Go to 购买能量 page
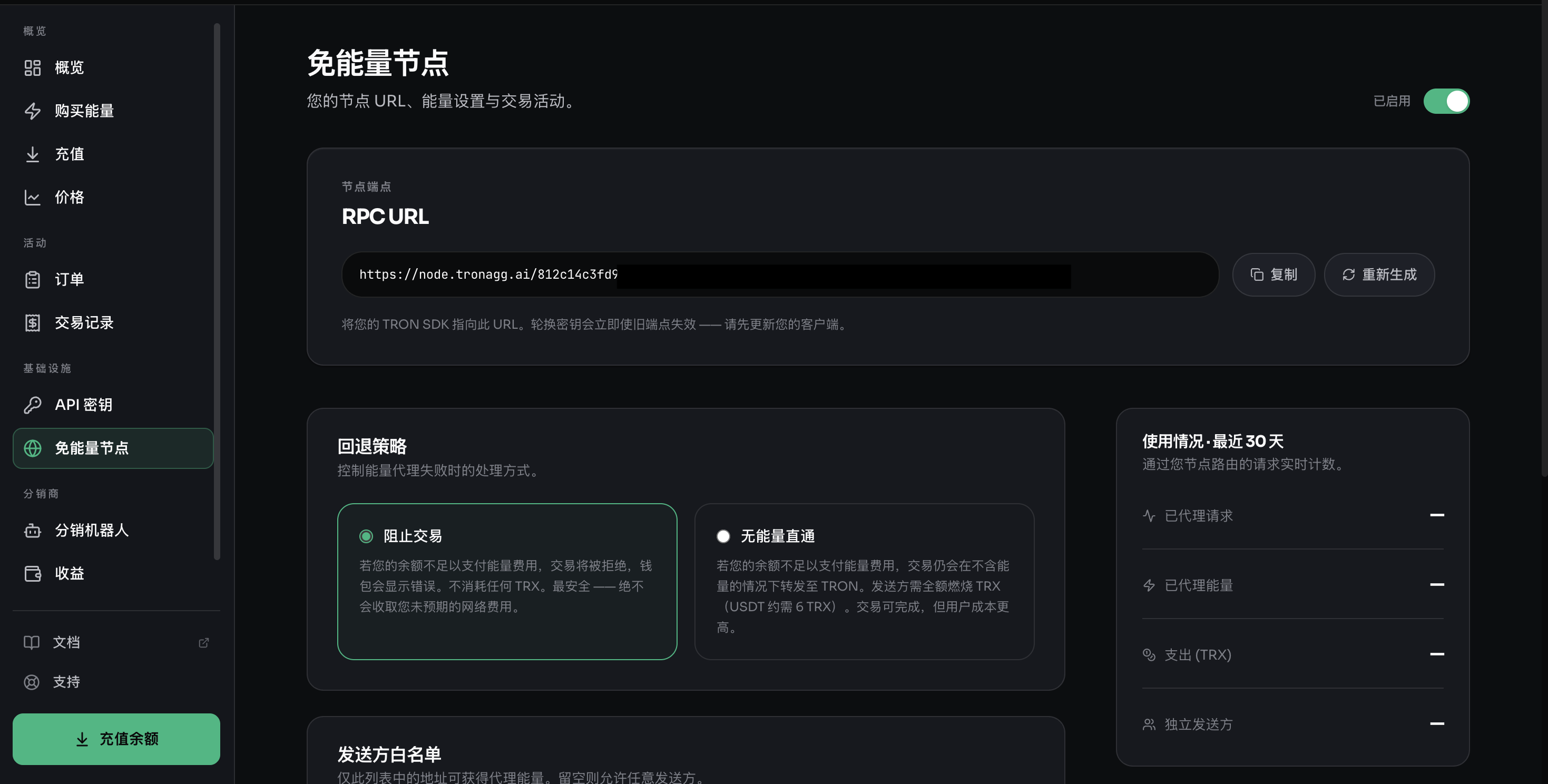The height and width of the screenshot is (784, 1548). (x=113, y=111)
